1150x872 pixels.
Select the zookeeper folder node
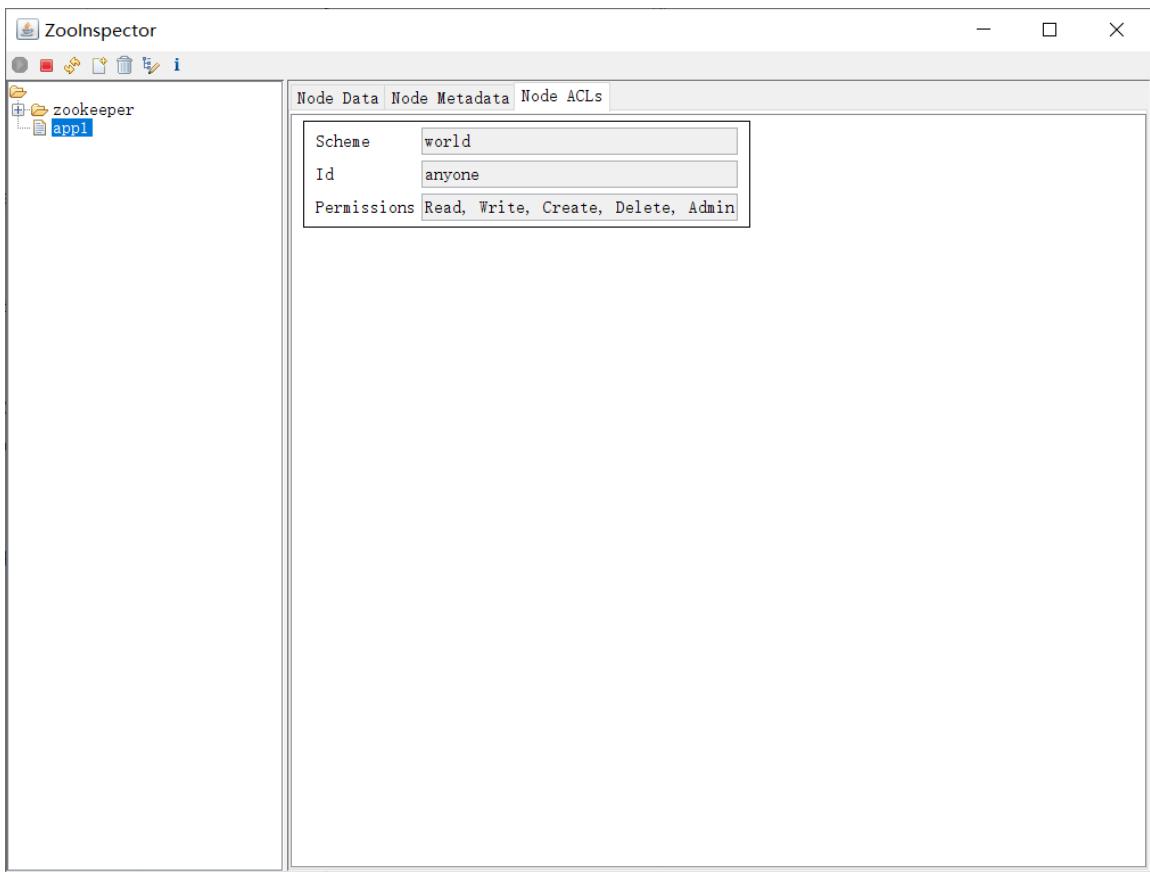pos(92,110)
